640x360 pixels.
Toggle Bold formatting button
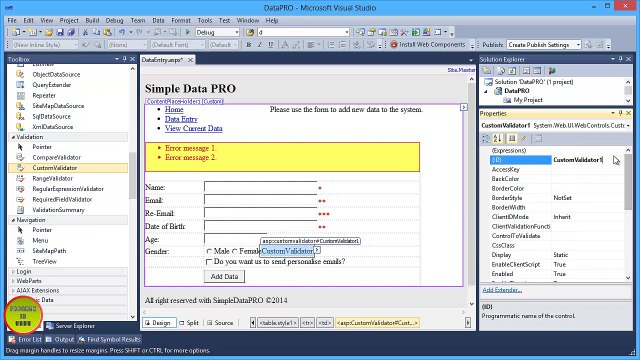(x=249, y=45)
